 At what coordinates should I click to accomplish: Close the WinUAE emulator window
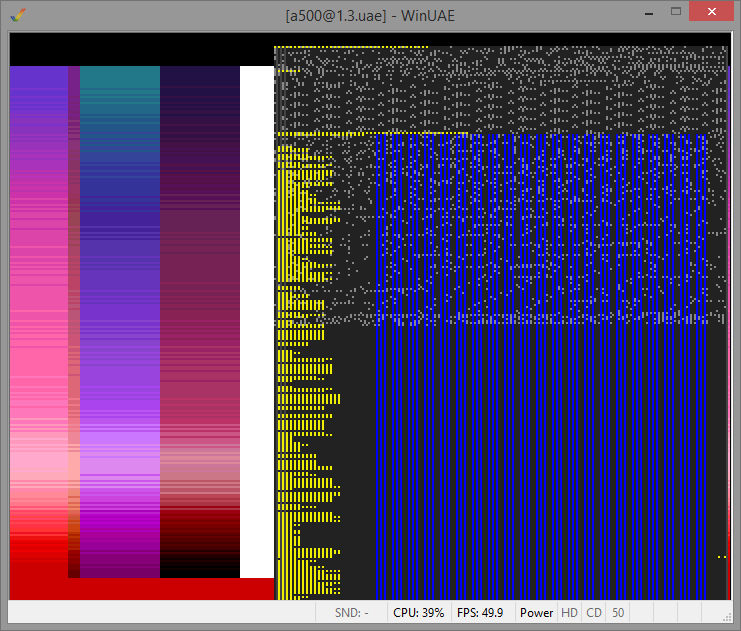(x=711, y=11)
